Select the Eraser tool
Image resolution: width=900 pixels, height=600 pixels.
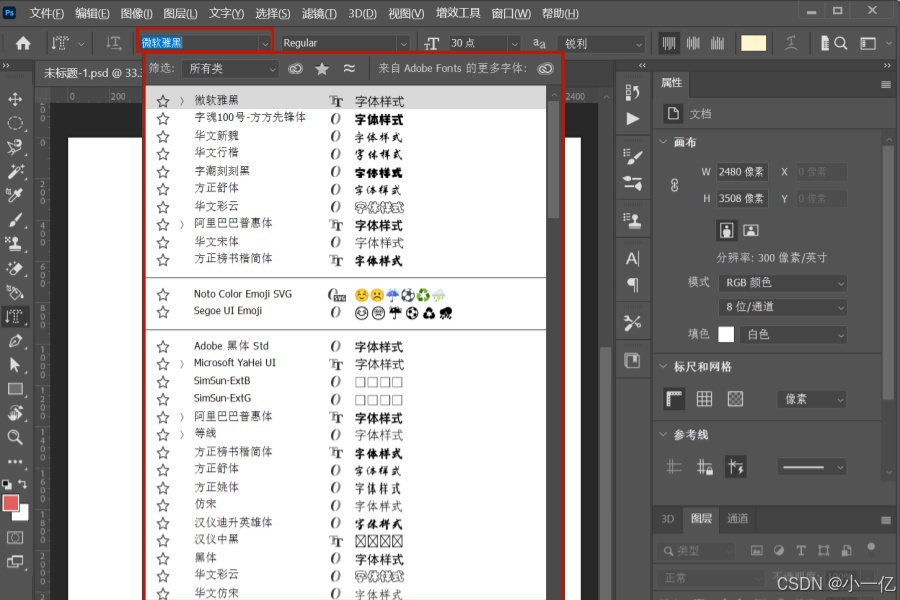pyautogui.click(x=15, y=268)
